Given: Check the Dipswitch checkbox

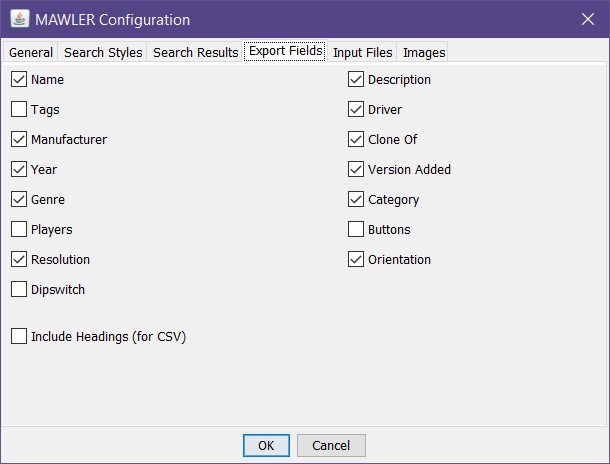Looking at the screenshot, I should [20, 290].
